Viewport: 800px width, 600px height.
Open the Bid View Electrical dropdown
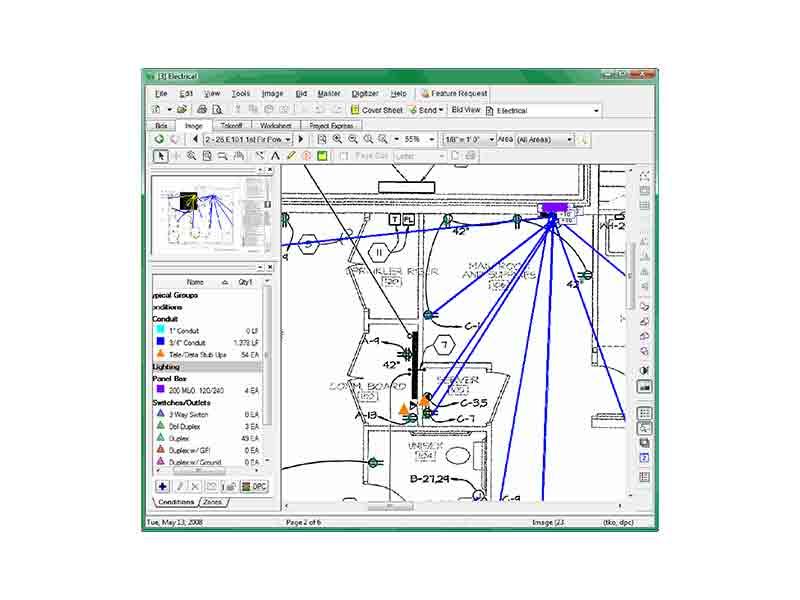pyautogui.click(x=596, y=110)
